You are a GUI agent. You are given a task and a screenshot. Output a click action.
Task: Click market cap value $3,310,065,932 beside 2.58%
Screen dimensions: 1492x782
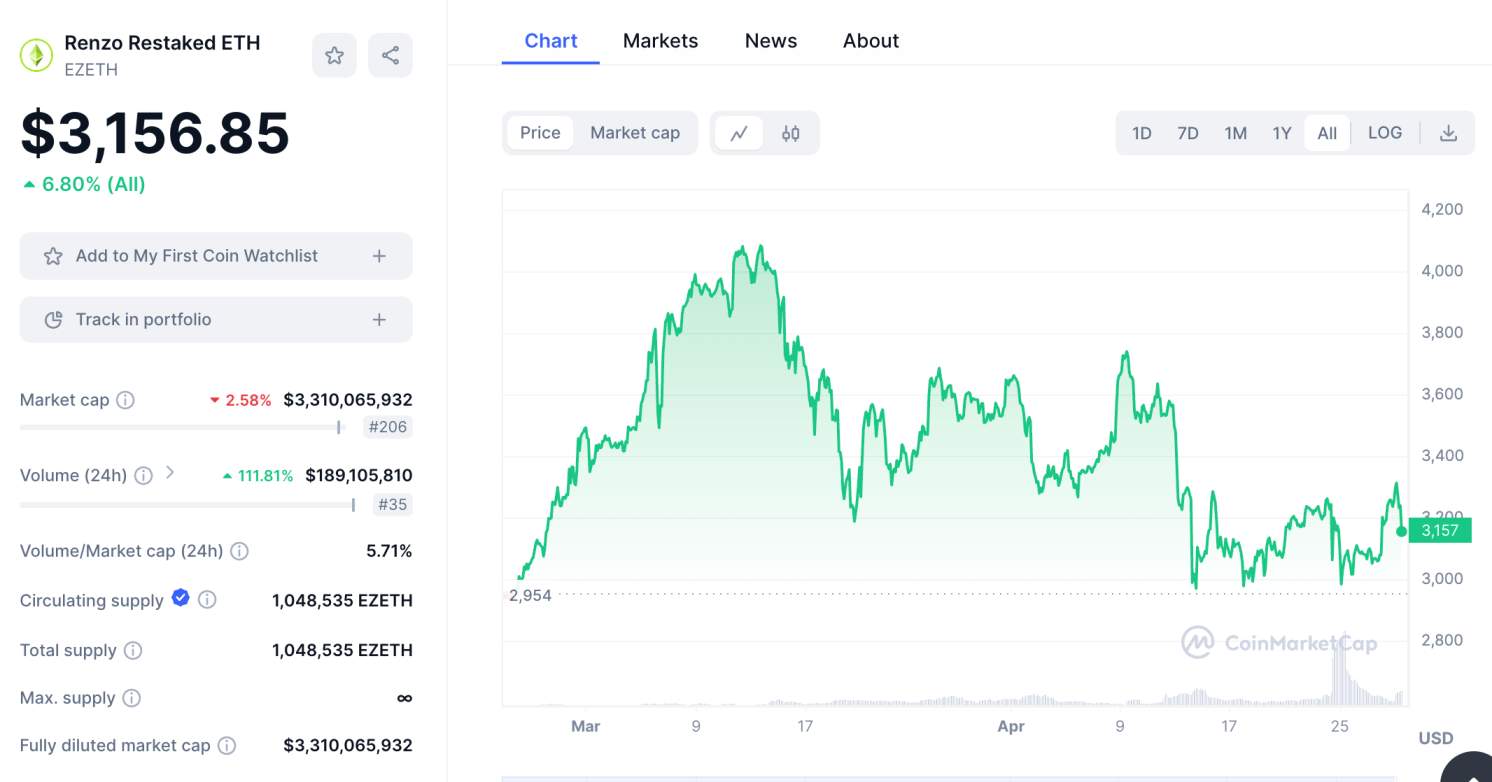coord(348,400)
